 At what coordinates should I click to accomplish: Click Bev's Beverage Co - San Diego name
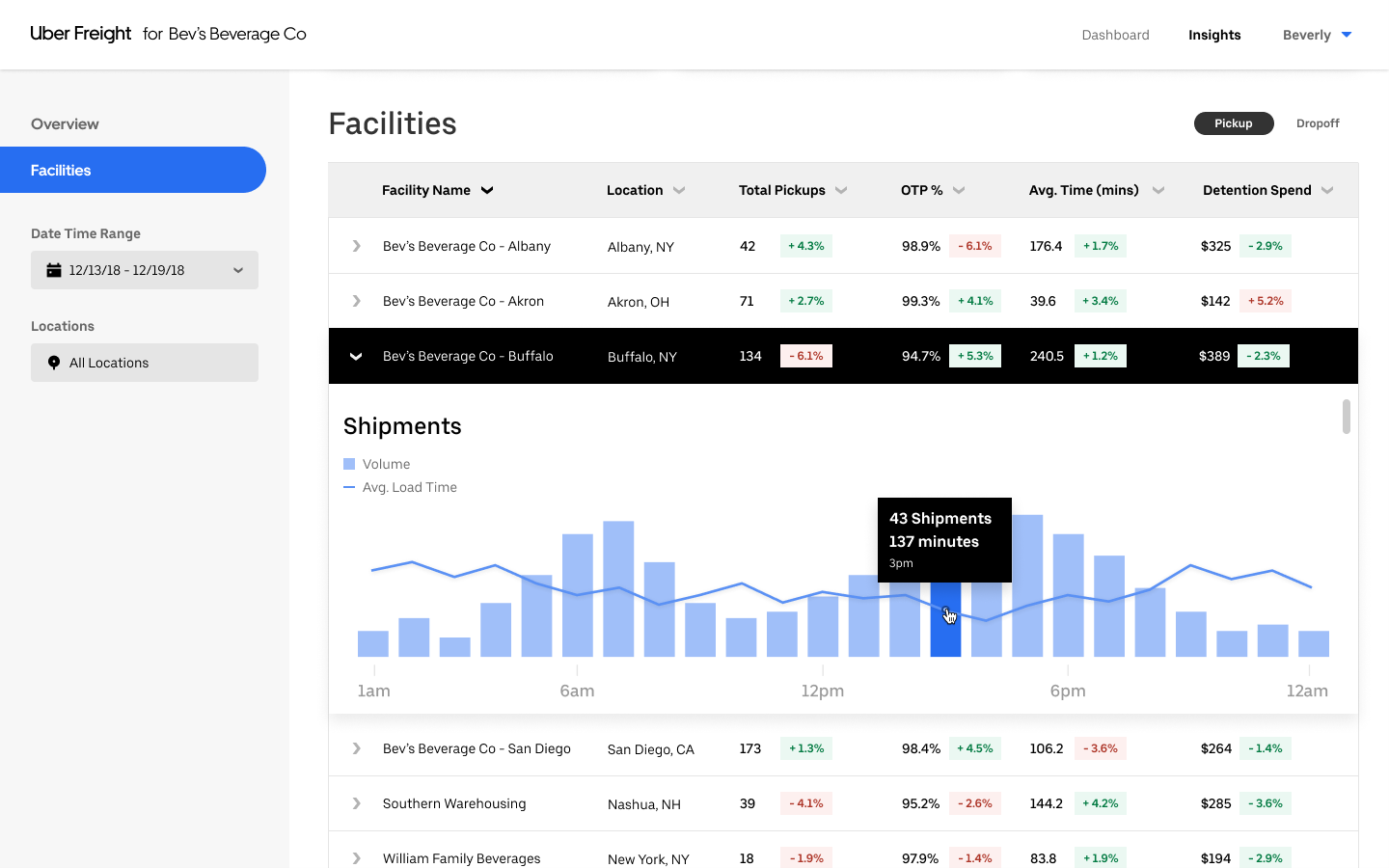477,748
